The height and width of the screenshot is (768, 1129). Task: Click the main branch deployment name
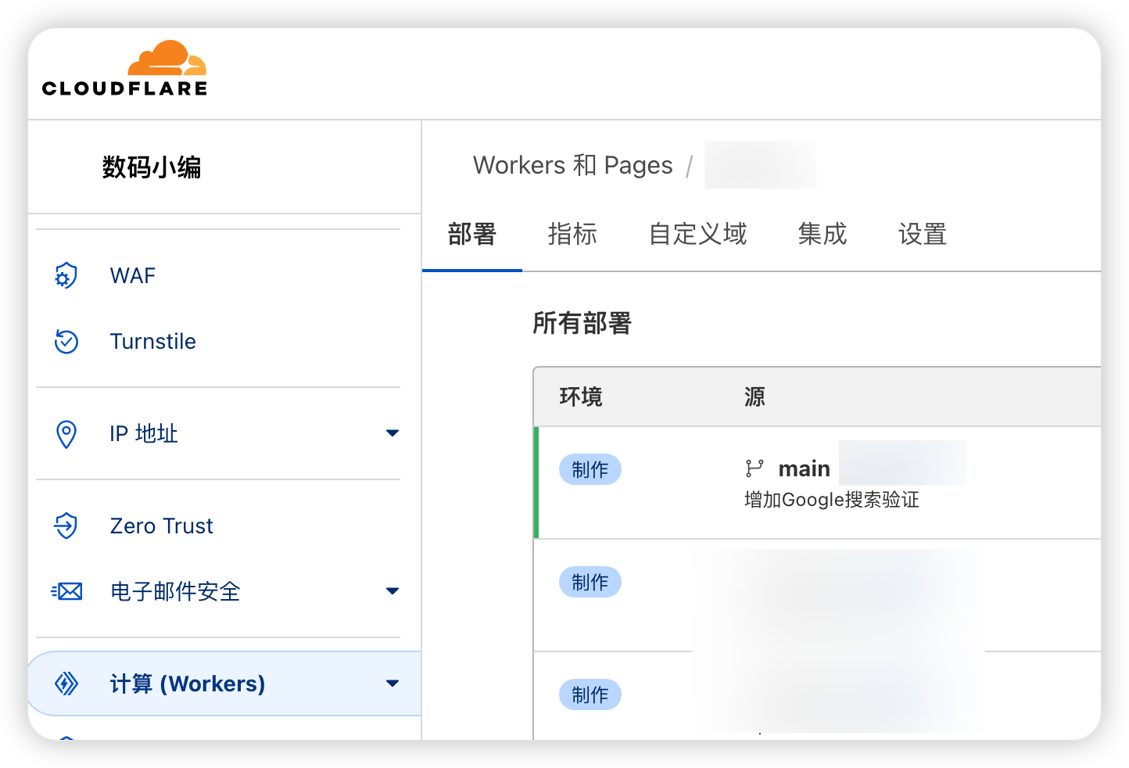(804, 469)
